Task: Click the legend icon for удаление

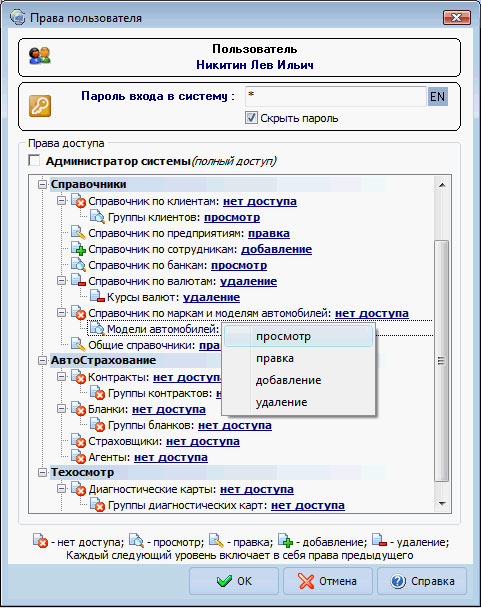Action: point(379,541)
